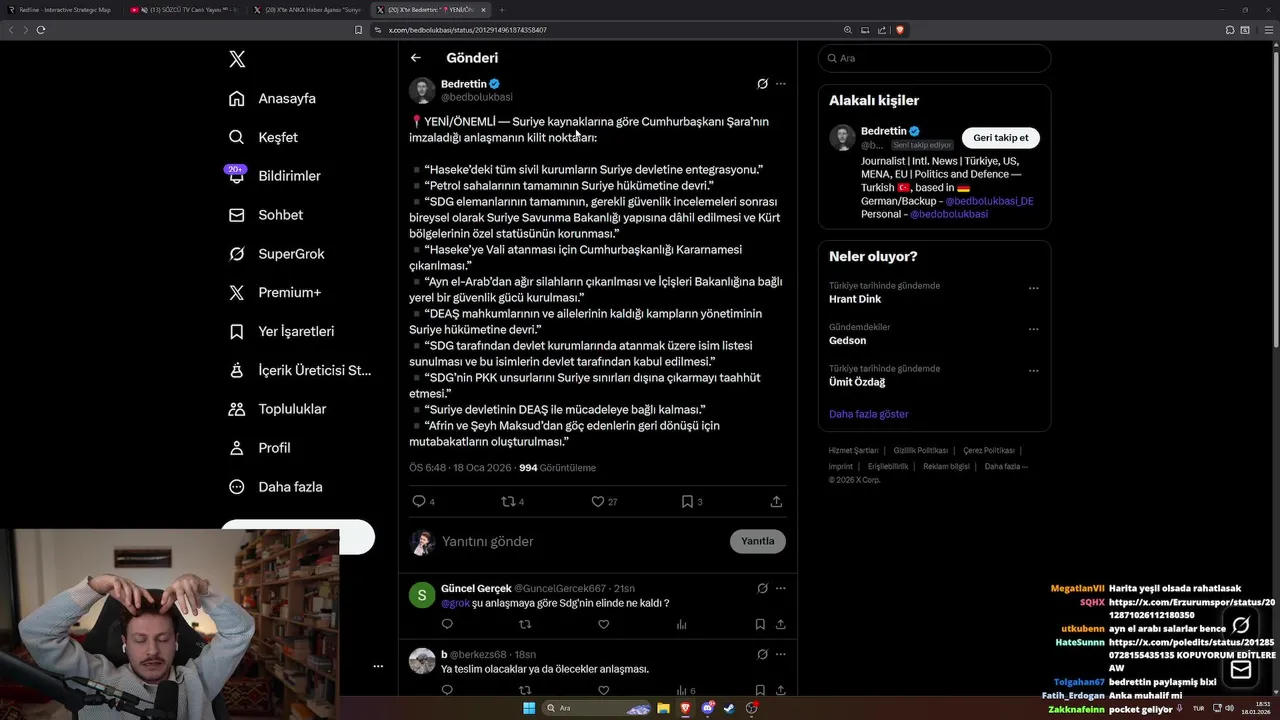The height and width of the screenshot is (720, 1280).
Task: Open the X logo home link
Action: [237, 59]
